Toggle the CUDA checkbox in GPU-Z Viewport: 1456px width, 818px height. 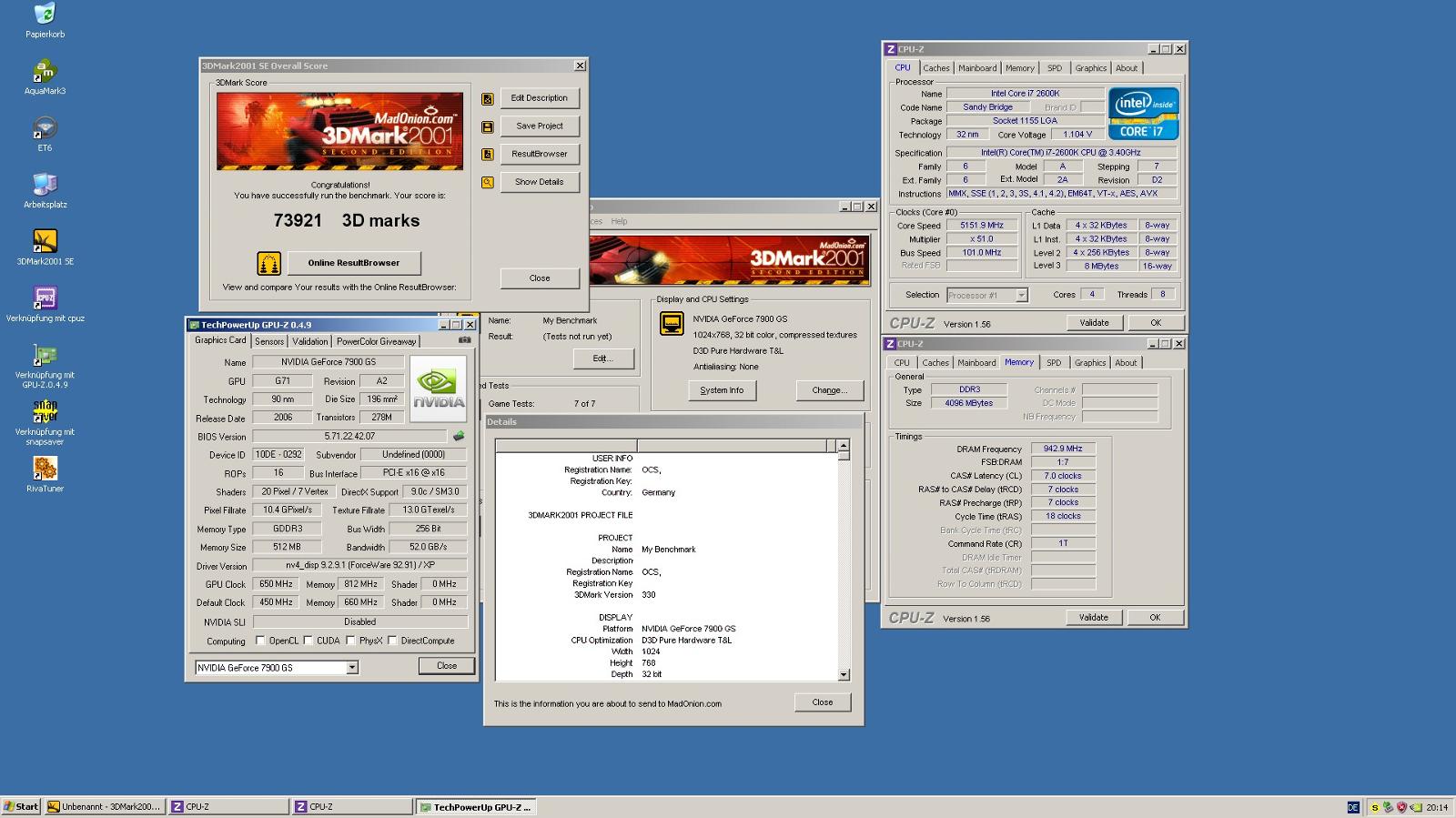click(x=308, y=641)
